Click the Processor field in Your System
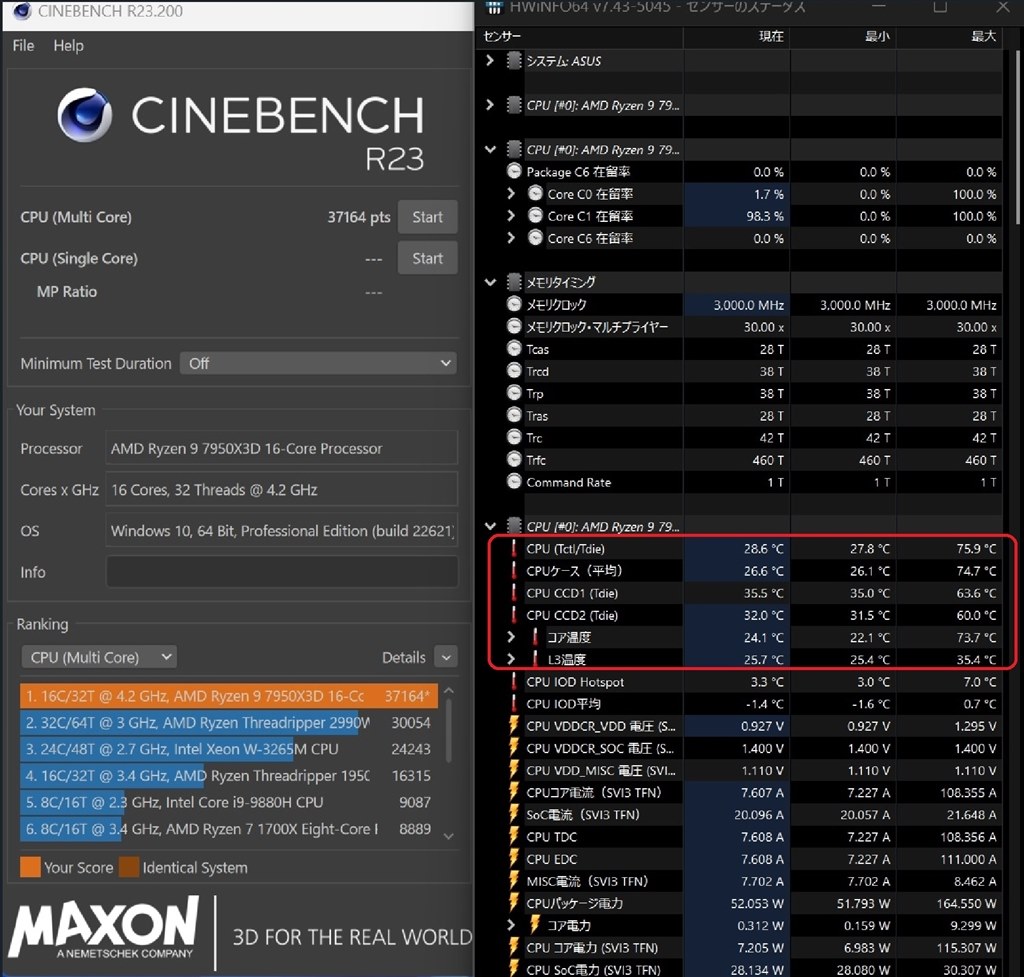Viewport: 1024px width, 977px height. pyautogui.click(x=281, y=449)
